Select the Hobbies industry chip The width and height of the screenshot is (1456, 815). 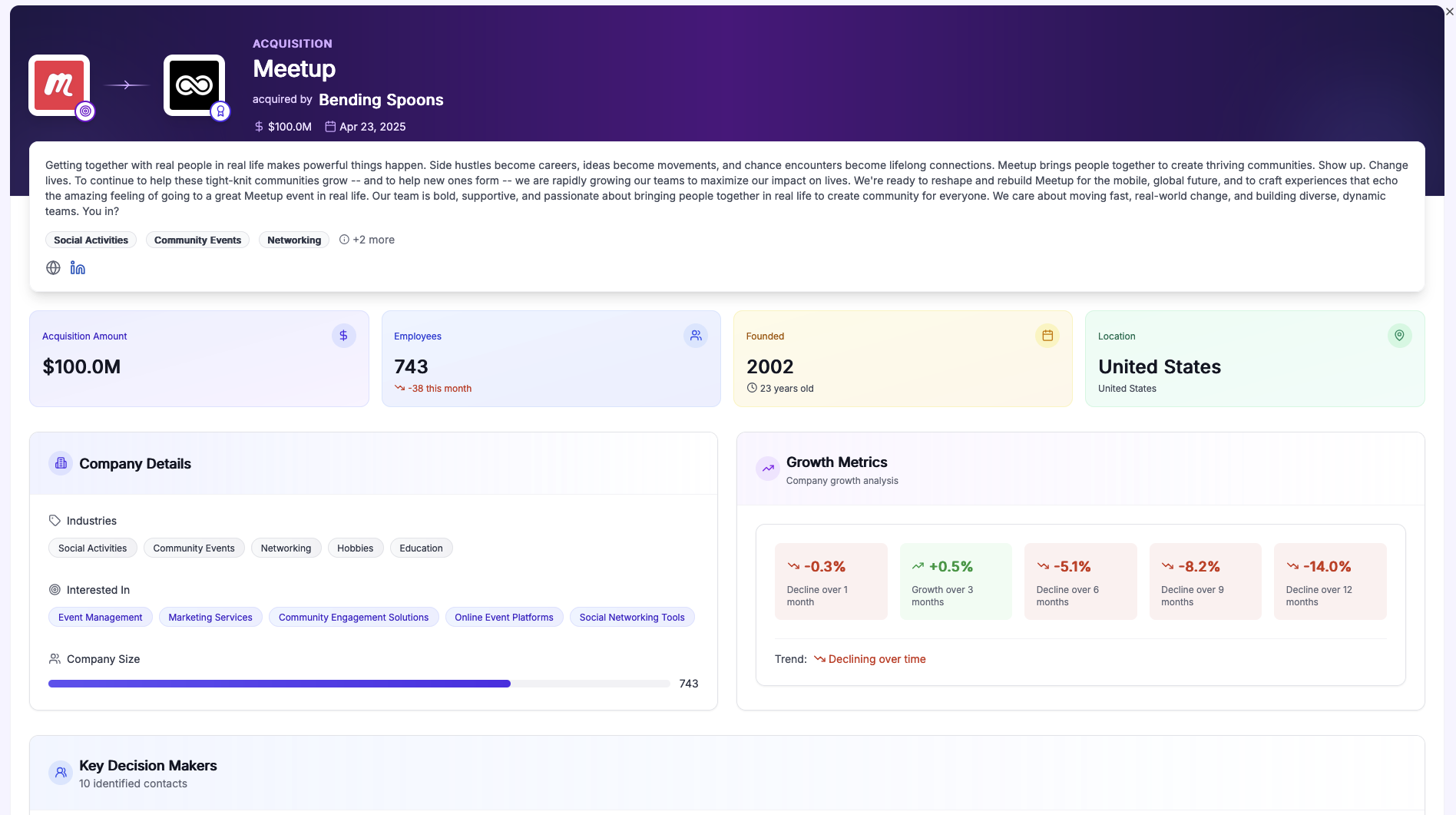pyautogui.click(x=355, y=548)
